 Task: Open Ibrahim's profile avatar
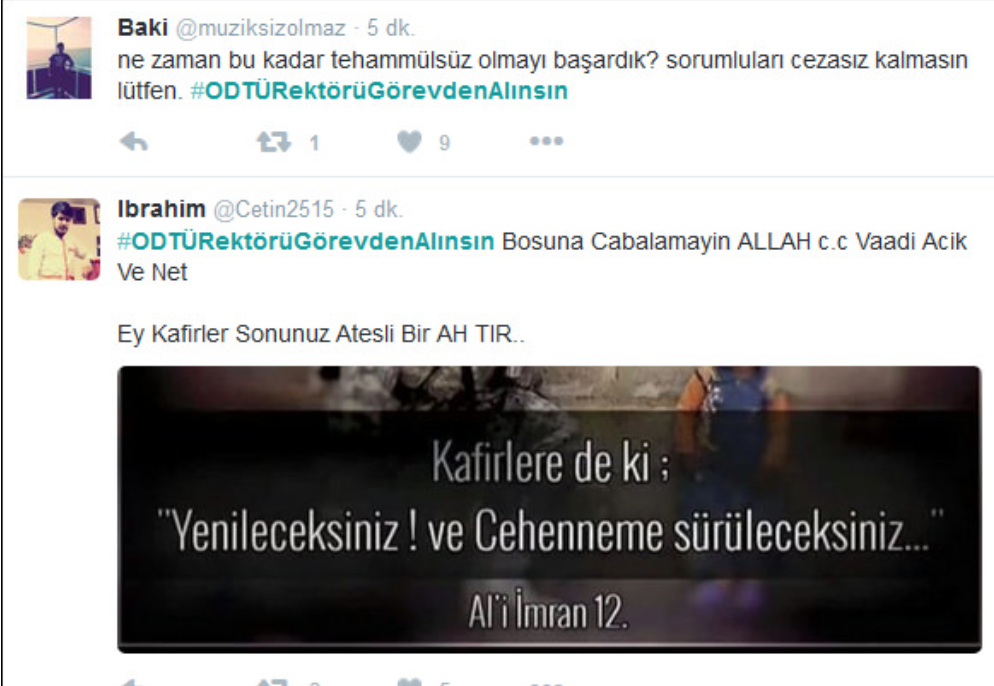click(x=59, y=239)
